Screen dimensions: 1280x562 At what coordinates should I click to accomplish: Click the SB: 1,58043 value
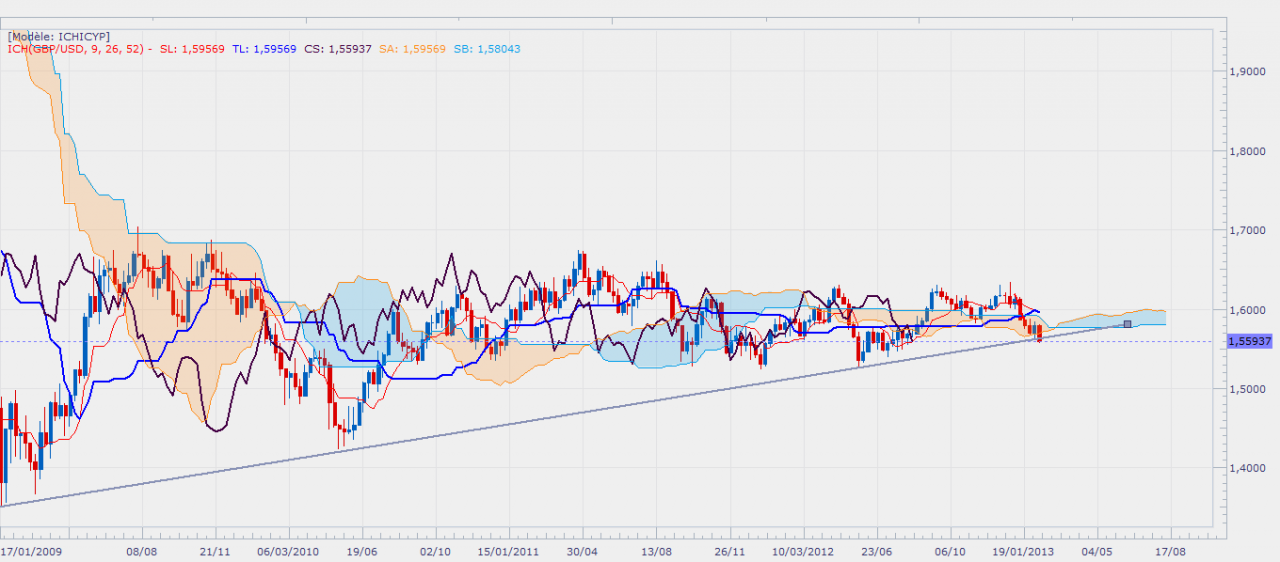487,48
